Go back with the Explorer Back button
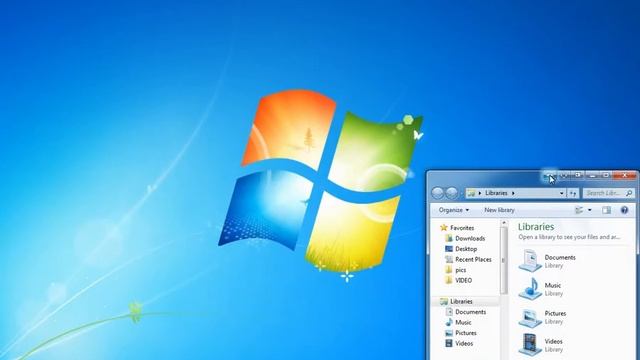Image resolution: width=640 pixels, height=360 pixels. click(x=438, y=193)
